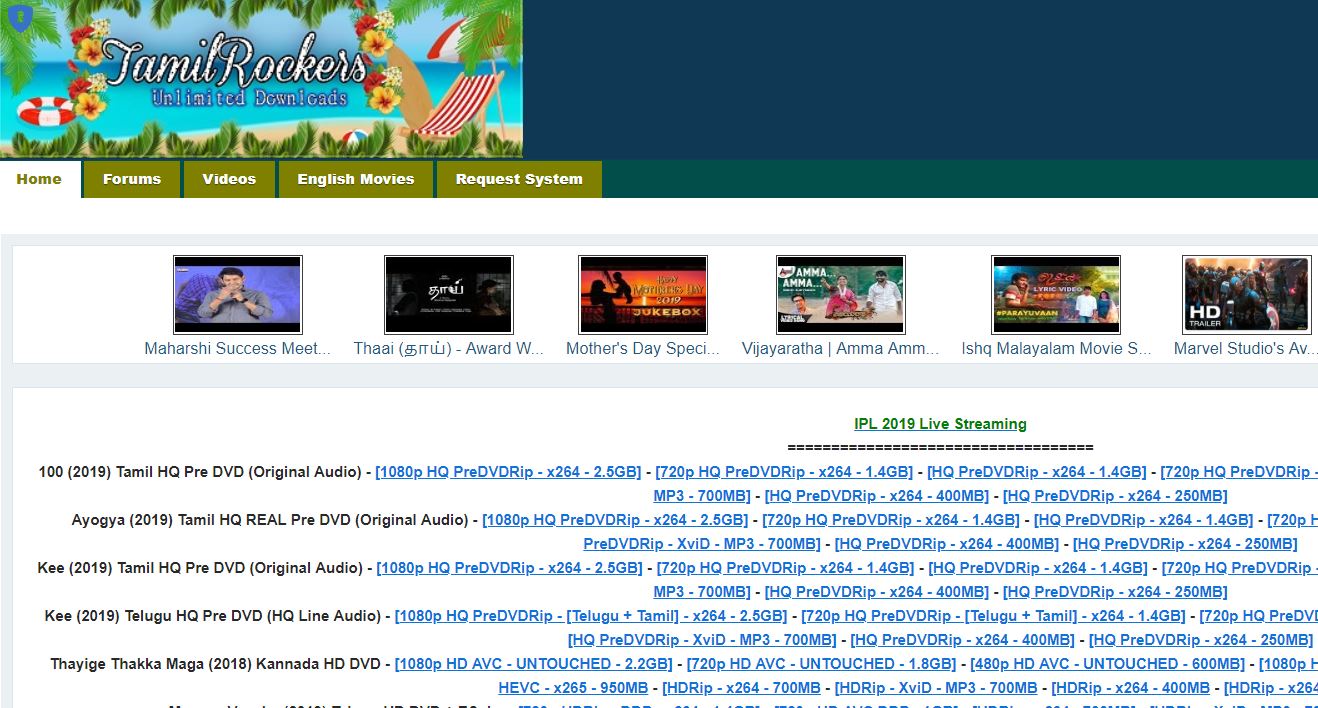Viewport: 1318px width, 708px height.
Task: Select the Mother's Day Jukebox thumbnail
Action: (642, 294)
